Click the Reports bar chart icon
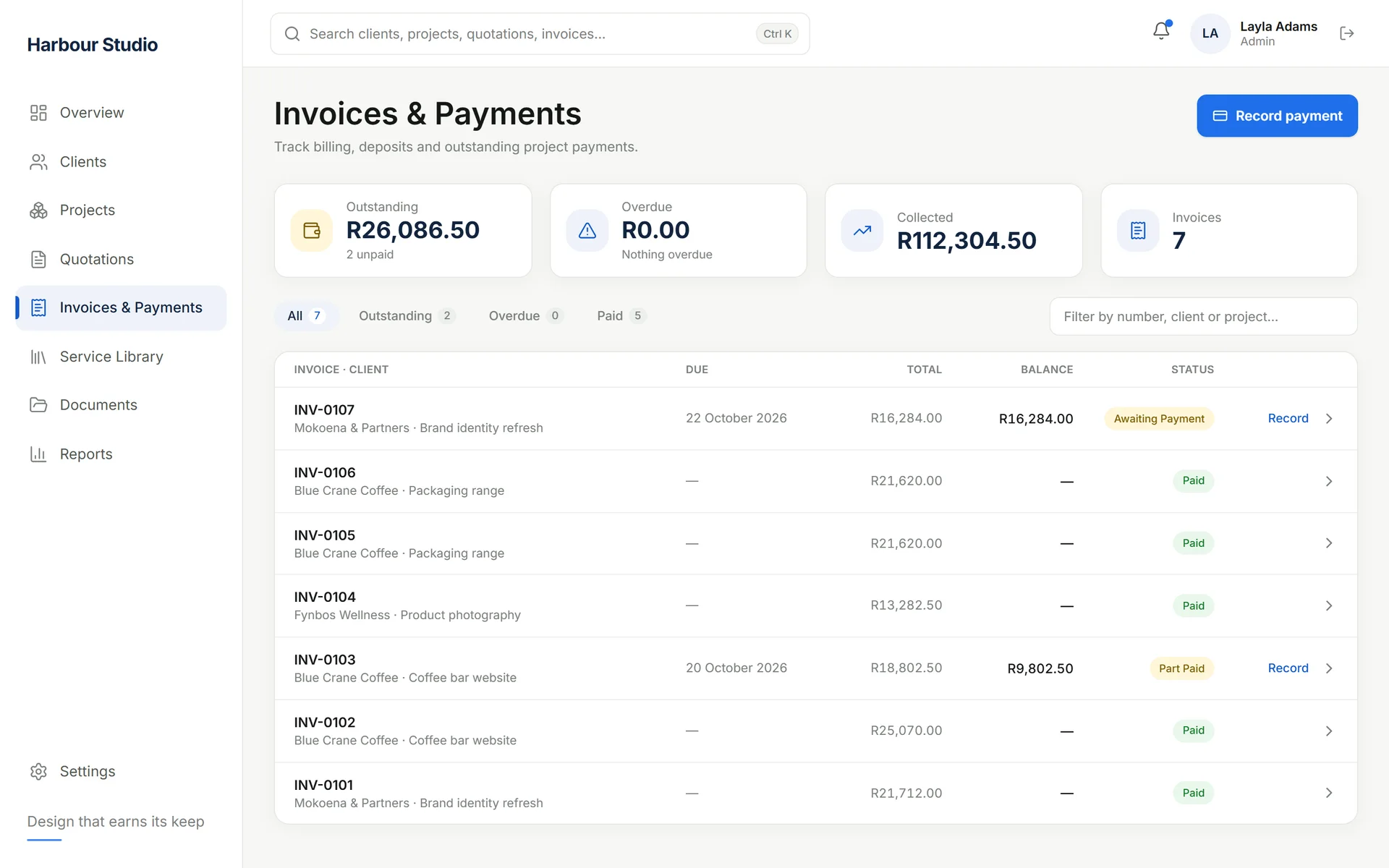The image size is (1389, 868). click(38, 454)
